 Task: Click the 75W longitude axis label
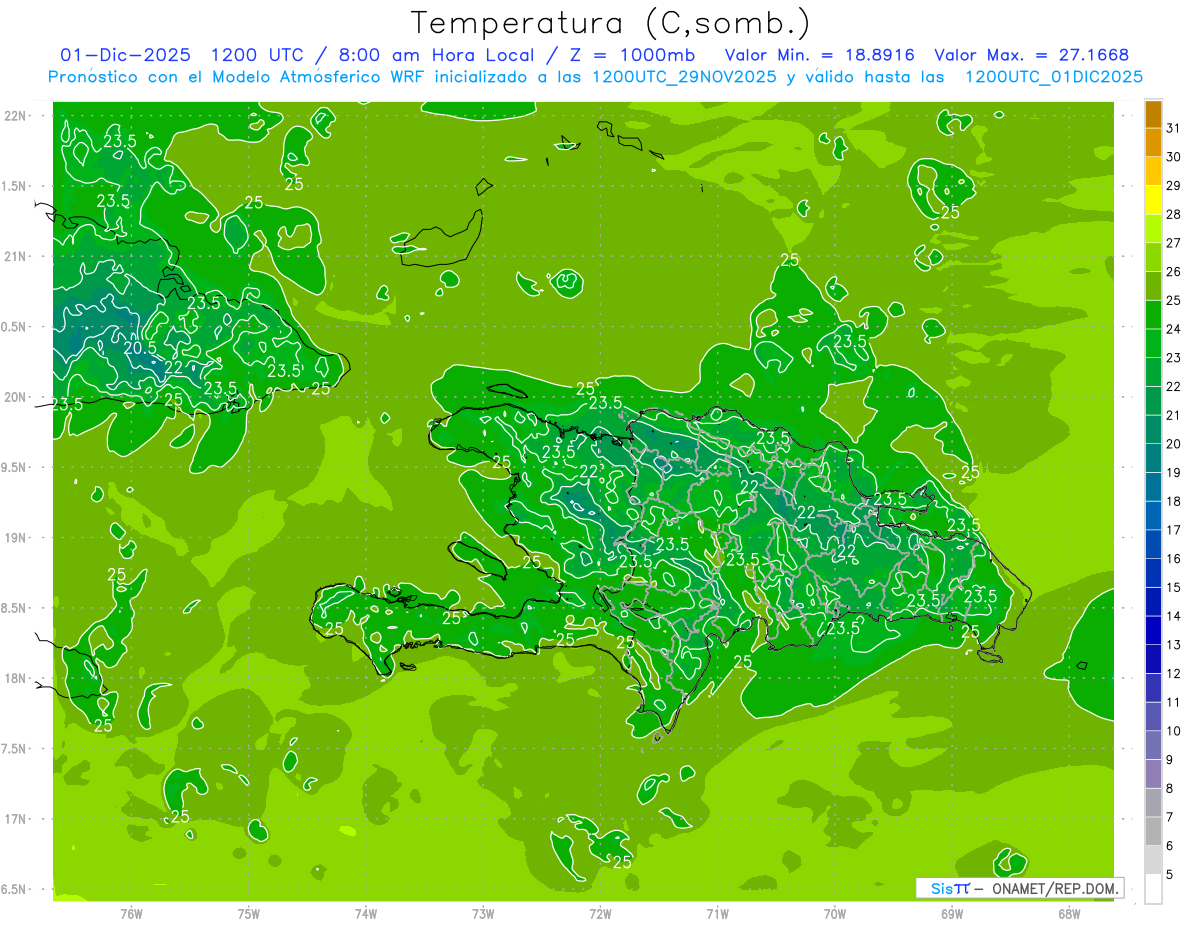click(x=249, y=914)
